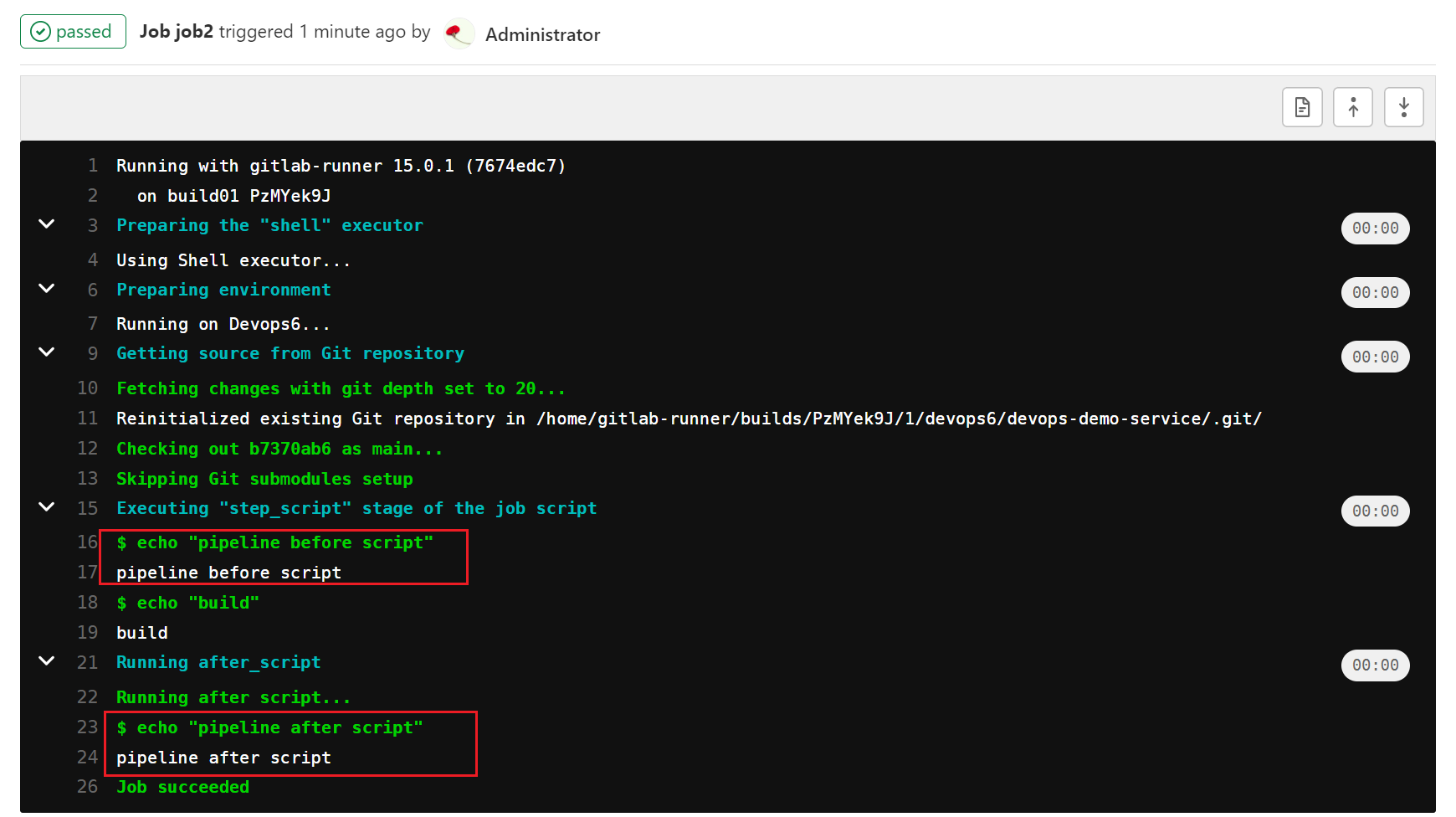Click the Getting source from Git repository header
This screenshot has width=1456, height=817.
[290, 353]
